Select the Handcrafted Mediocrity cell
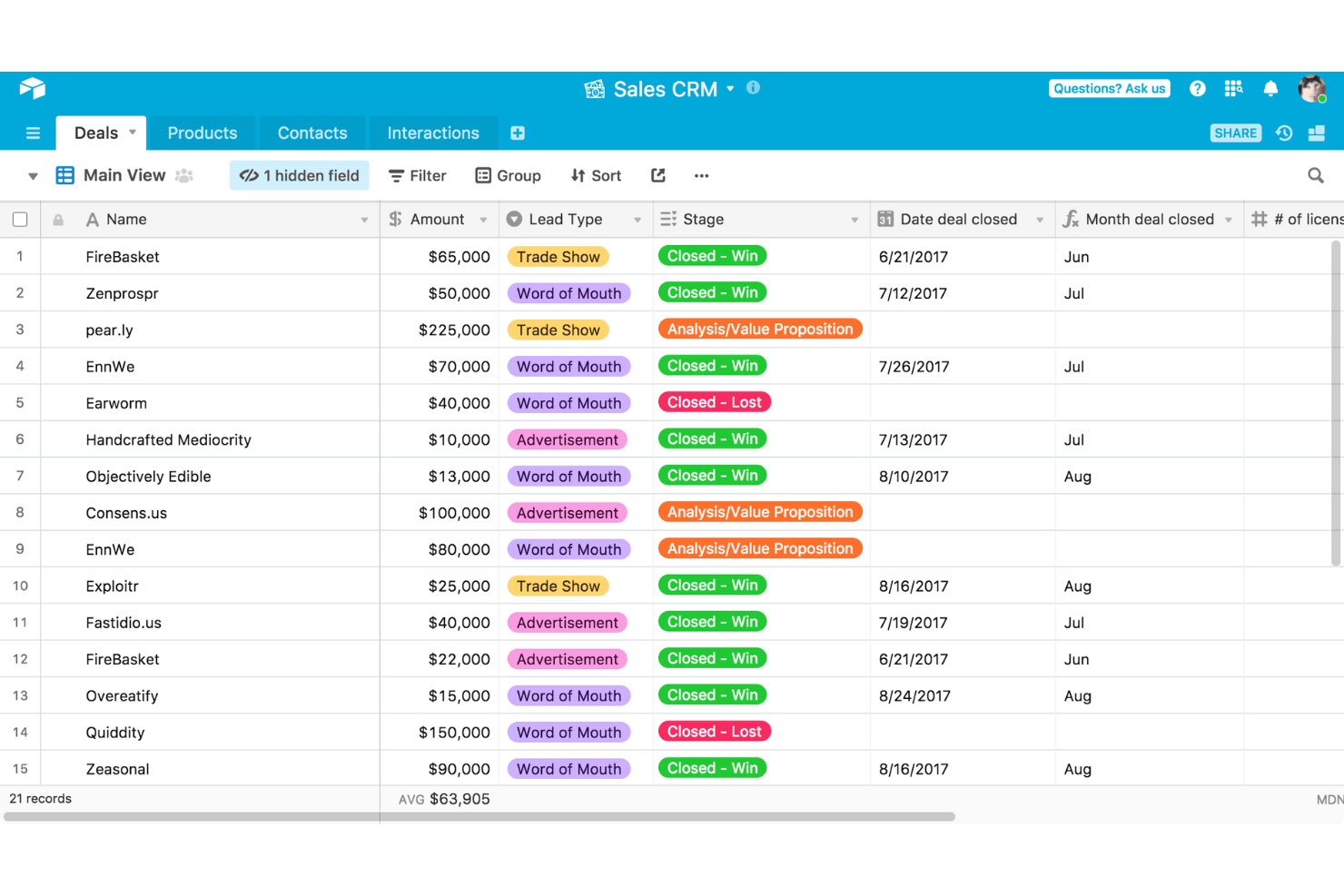 coord(211,439)
